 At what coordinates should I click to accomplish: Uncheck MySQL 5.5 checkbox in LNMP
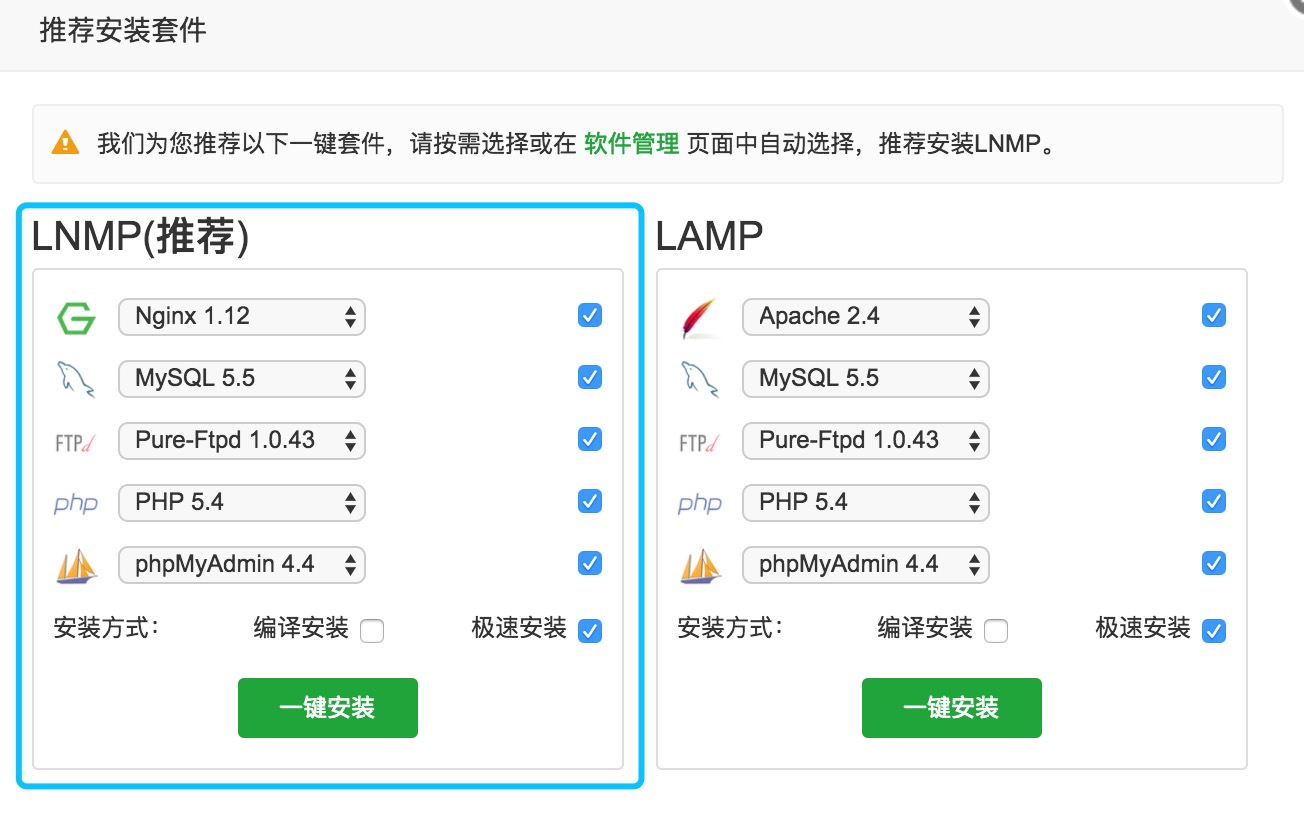point(590,378)
